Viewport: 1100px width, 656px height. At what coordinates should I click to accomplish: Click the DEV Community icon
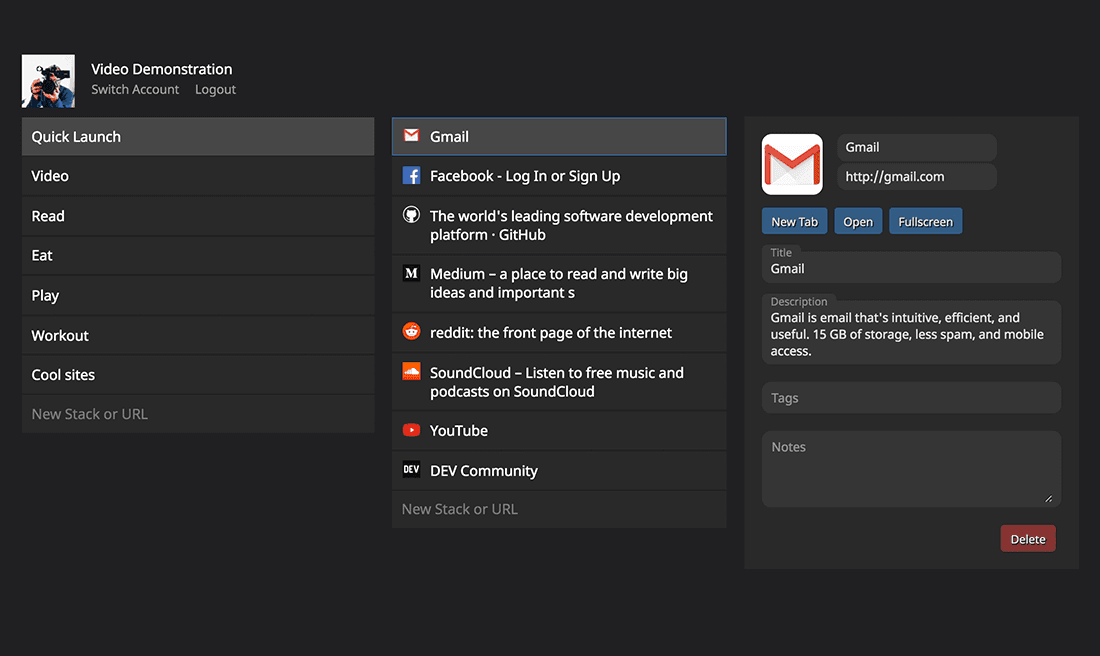point(411,470)
